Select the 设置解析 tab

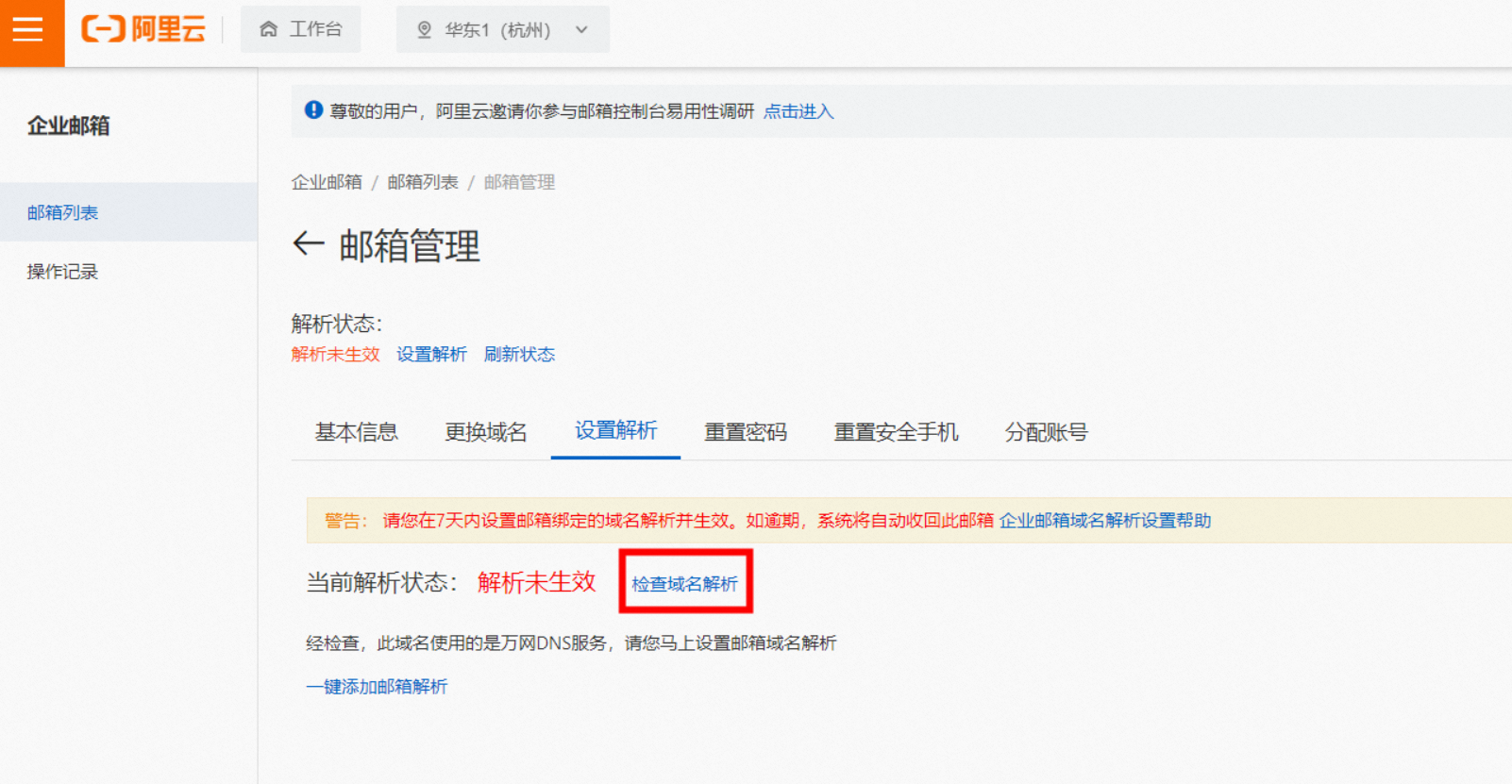pyautogui.click(x=615, y=431)
